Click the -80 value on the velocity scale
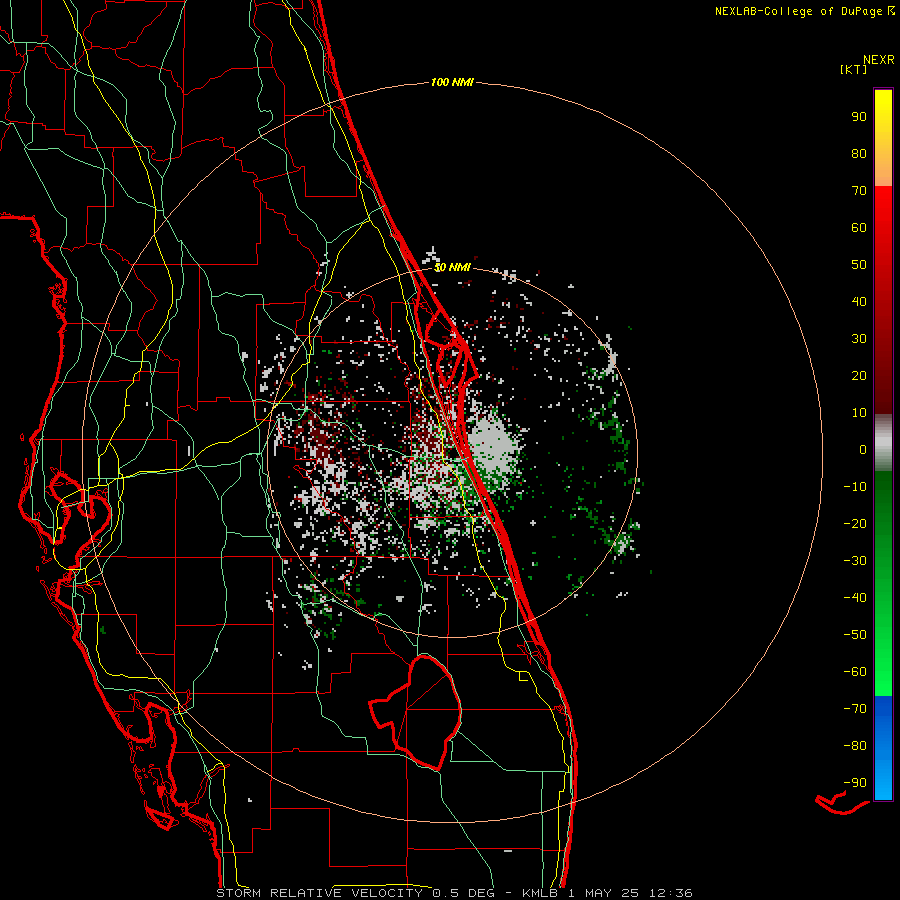The image size is (900, 900). point(855,746)
